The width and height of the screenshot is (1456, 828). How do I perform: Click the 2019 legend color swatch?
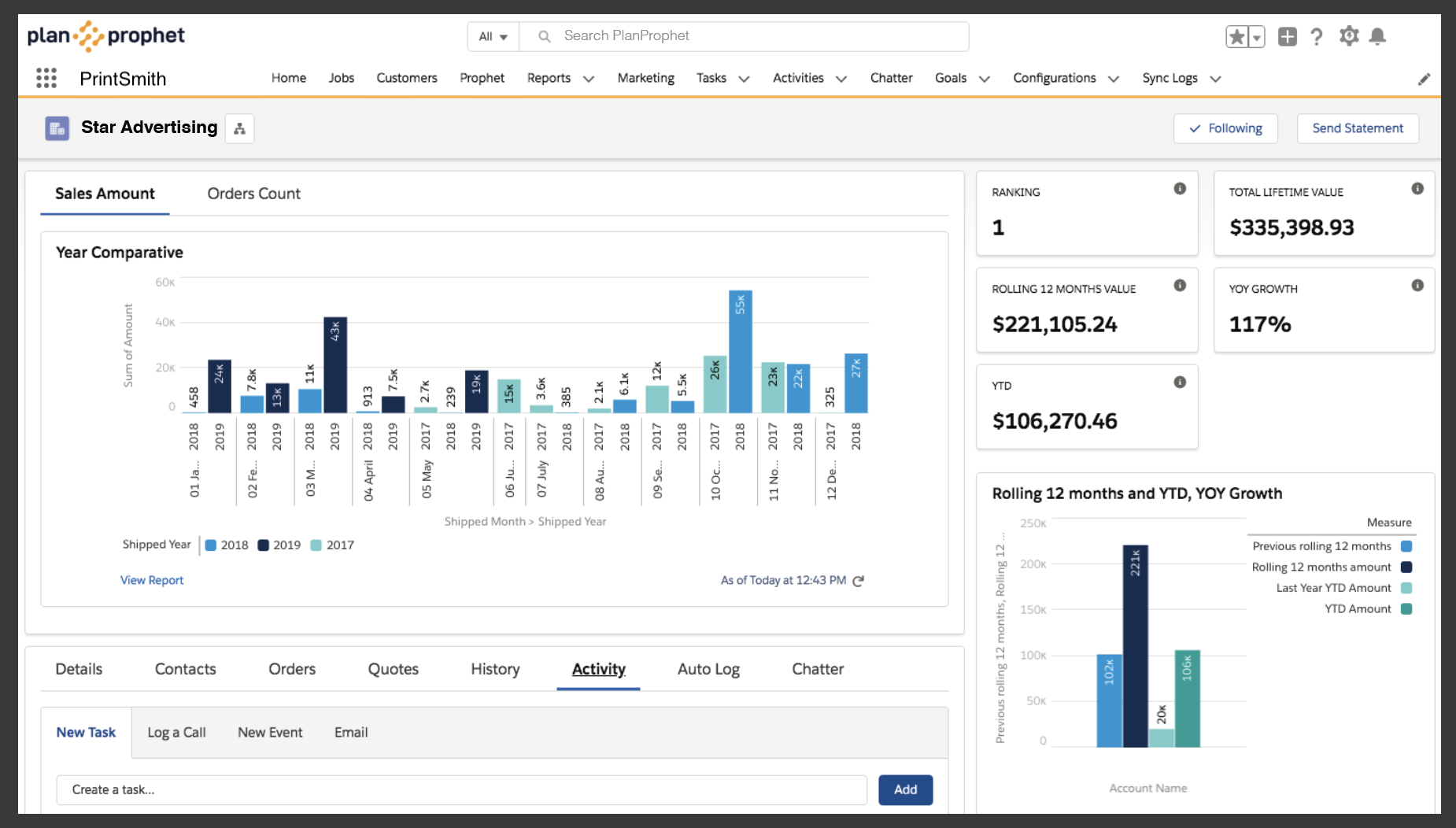click(x=264, y=545)
